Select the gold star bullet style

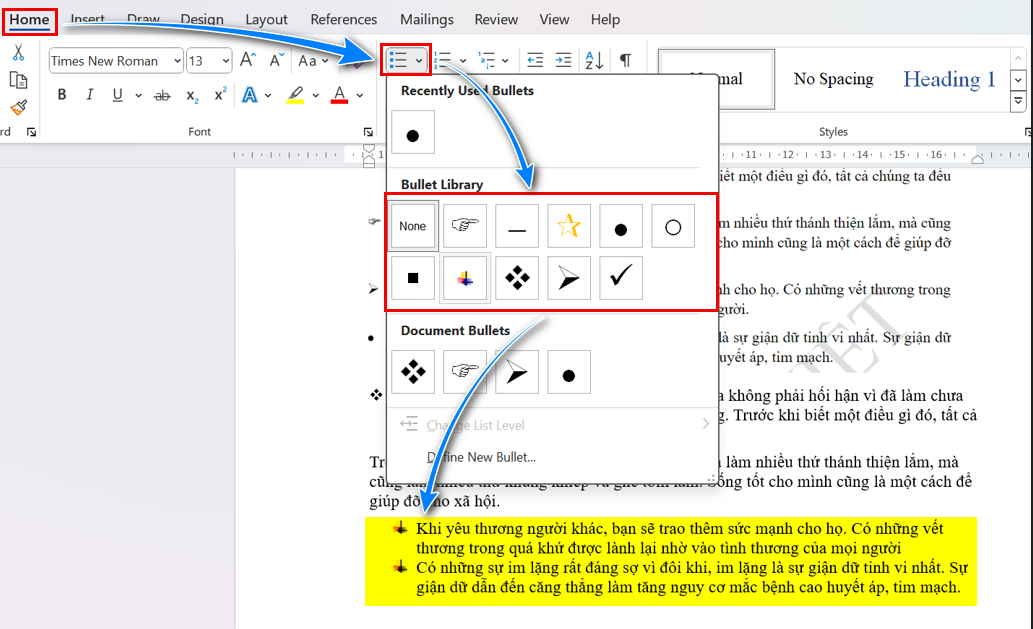pos(568,226)
